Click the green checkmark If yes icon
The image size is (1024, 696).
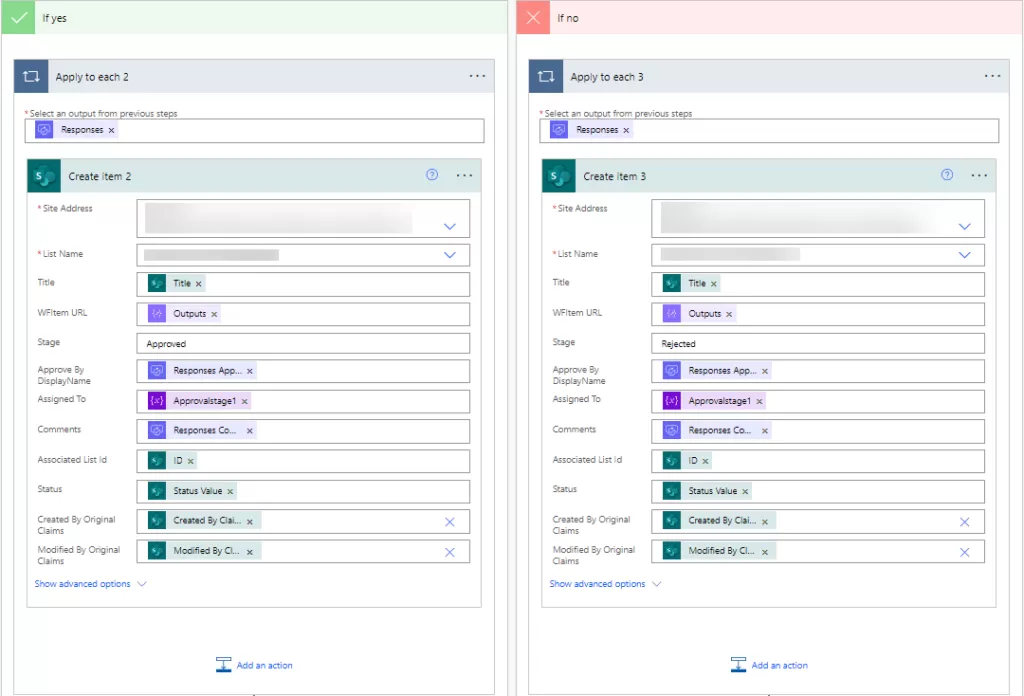18,17
